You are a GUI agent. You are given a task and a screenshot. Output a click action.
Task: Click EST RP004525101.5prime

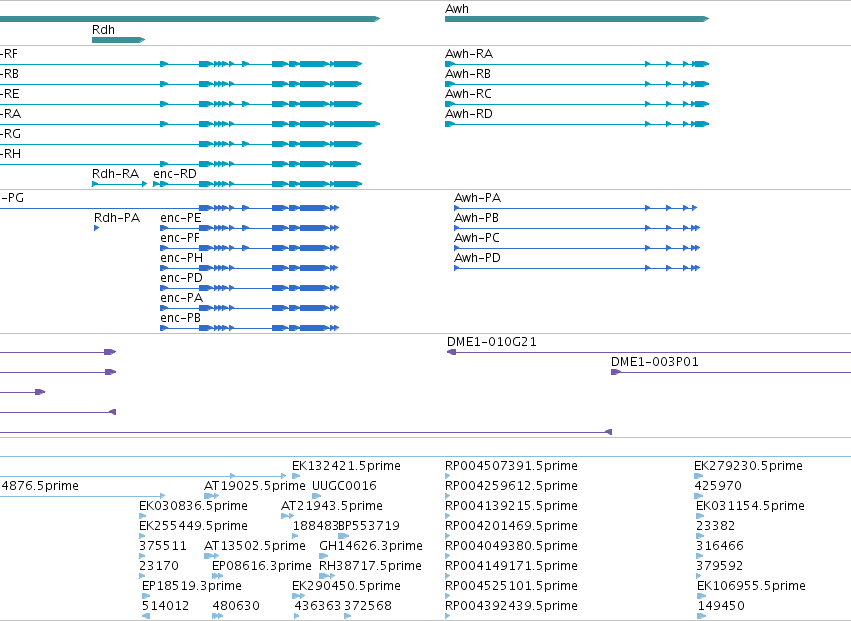pyautogui.click(x=511, y=586)
